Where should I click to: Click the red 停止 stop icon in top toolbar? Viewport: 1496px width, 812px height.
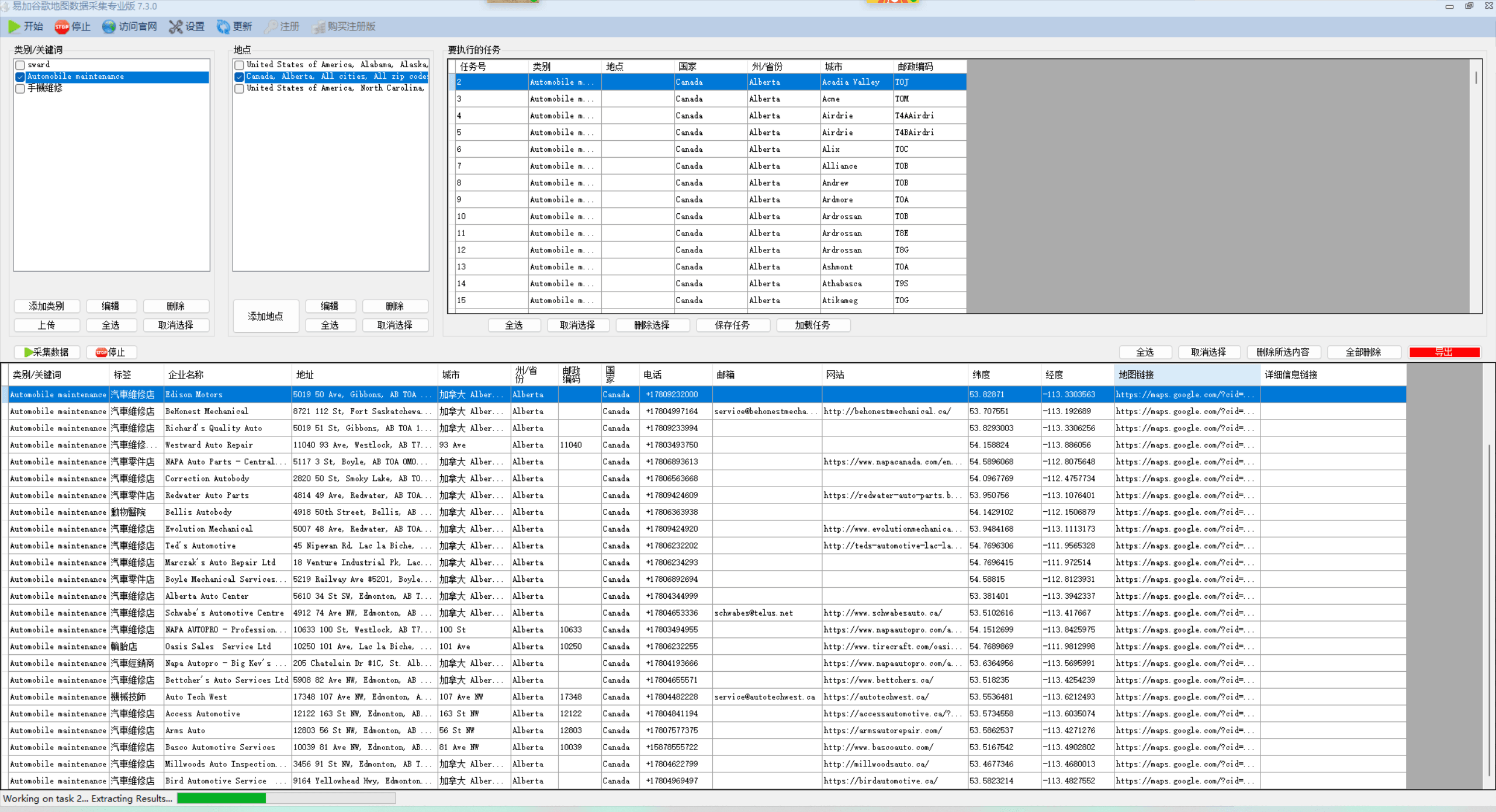[61, 27]
